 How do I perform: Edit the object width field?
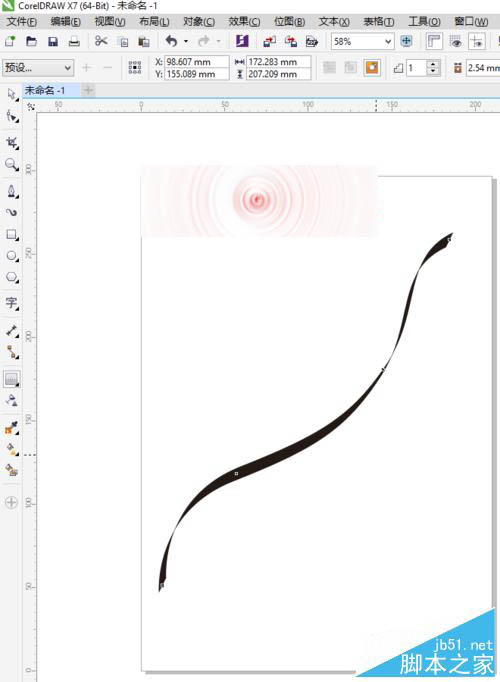(x=279, y=62)
